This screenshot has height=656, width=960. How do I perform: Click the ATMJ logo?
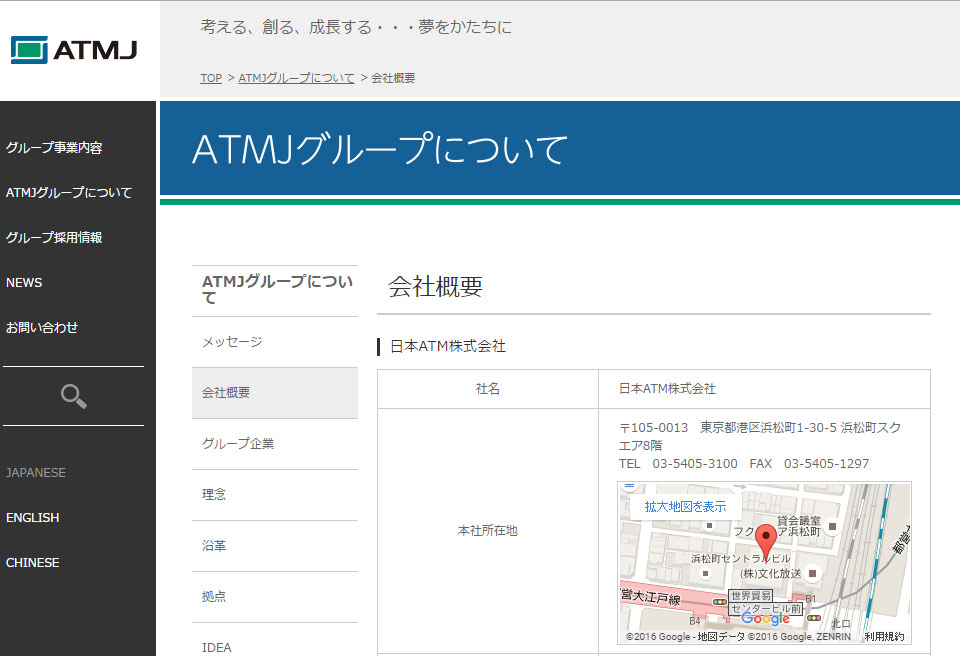point(74,50)
